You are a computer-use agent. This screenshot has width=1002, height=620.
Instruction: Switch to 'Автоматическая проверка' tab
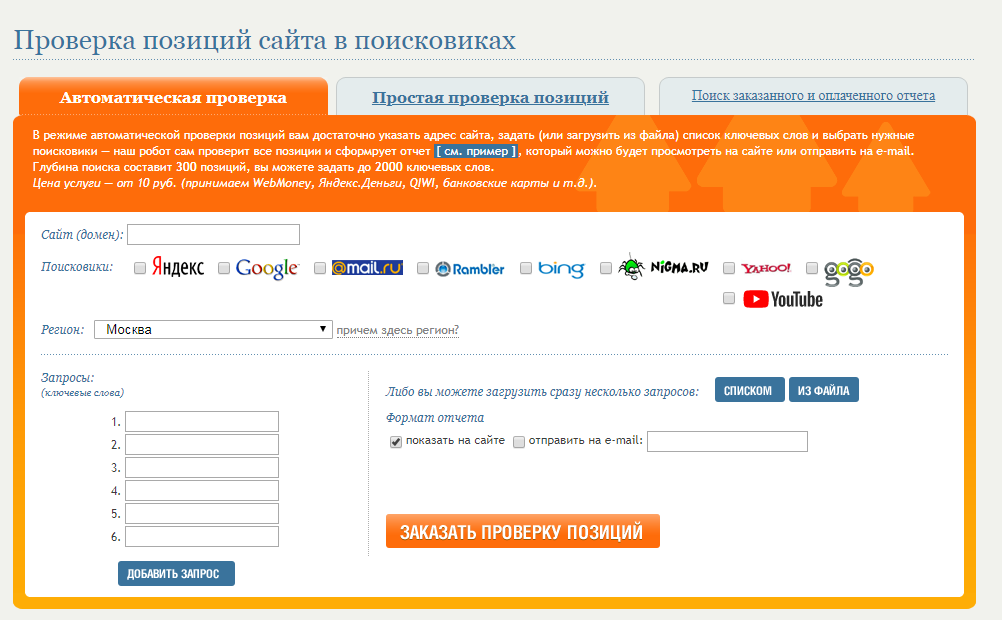(173, 98)
